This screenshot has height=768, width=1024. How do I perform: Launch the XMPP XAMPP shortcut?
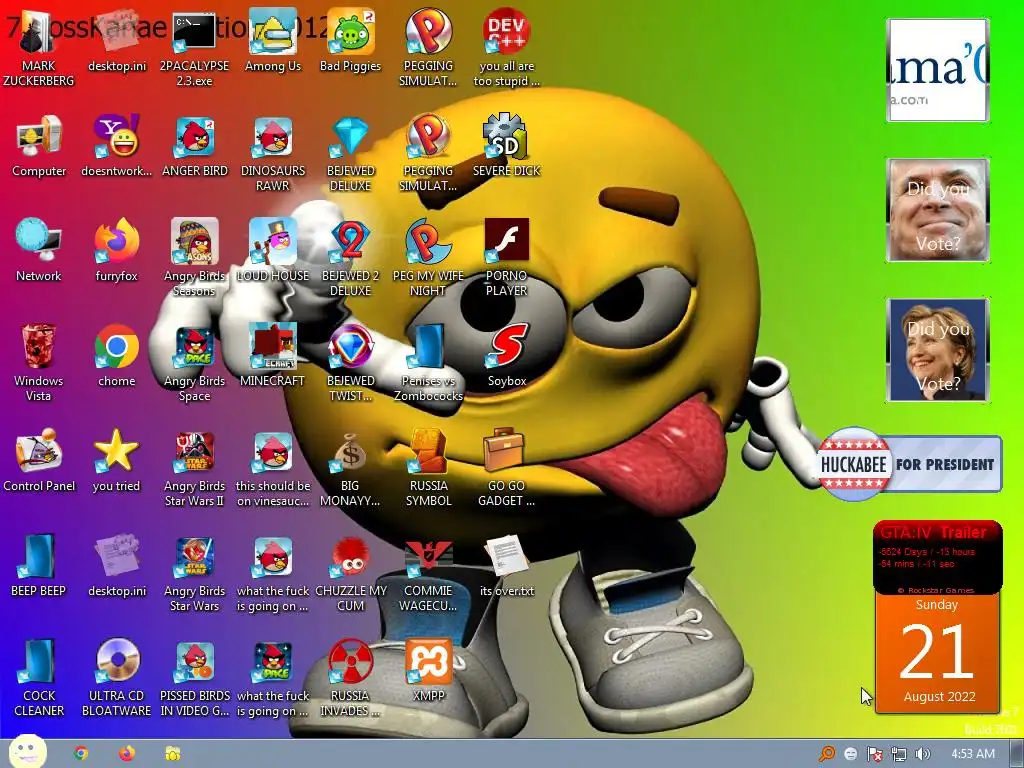coord(428,671)
